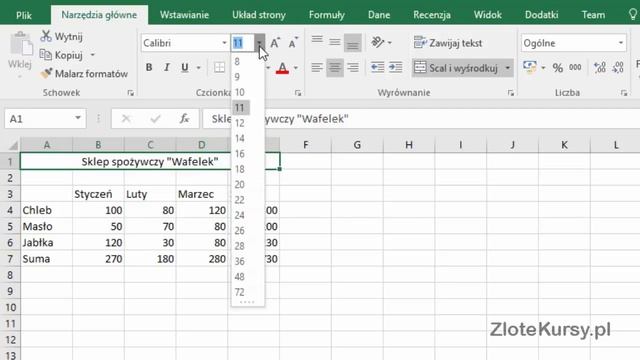Click the borders icon in Czcionka group
640x360 pixels.
(x=219, y=67)
